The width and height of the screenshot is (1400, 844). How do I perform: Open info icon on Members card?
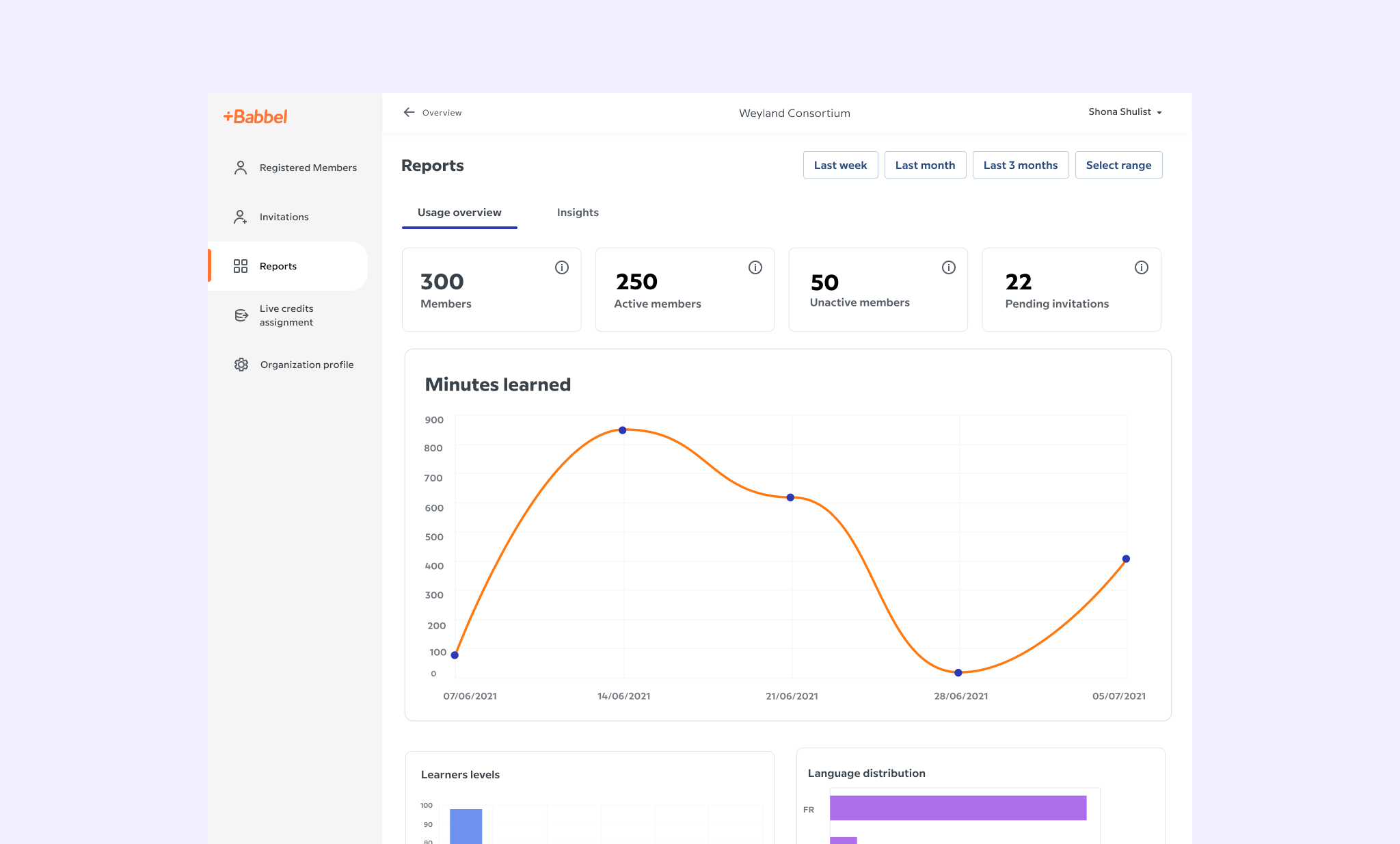pos(562,267)
